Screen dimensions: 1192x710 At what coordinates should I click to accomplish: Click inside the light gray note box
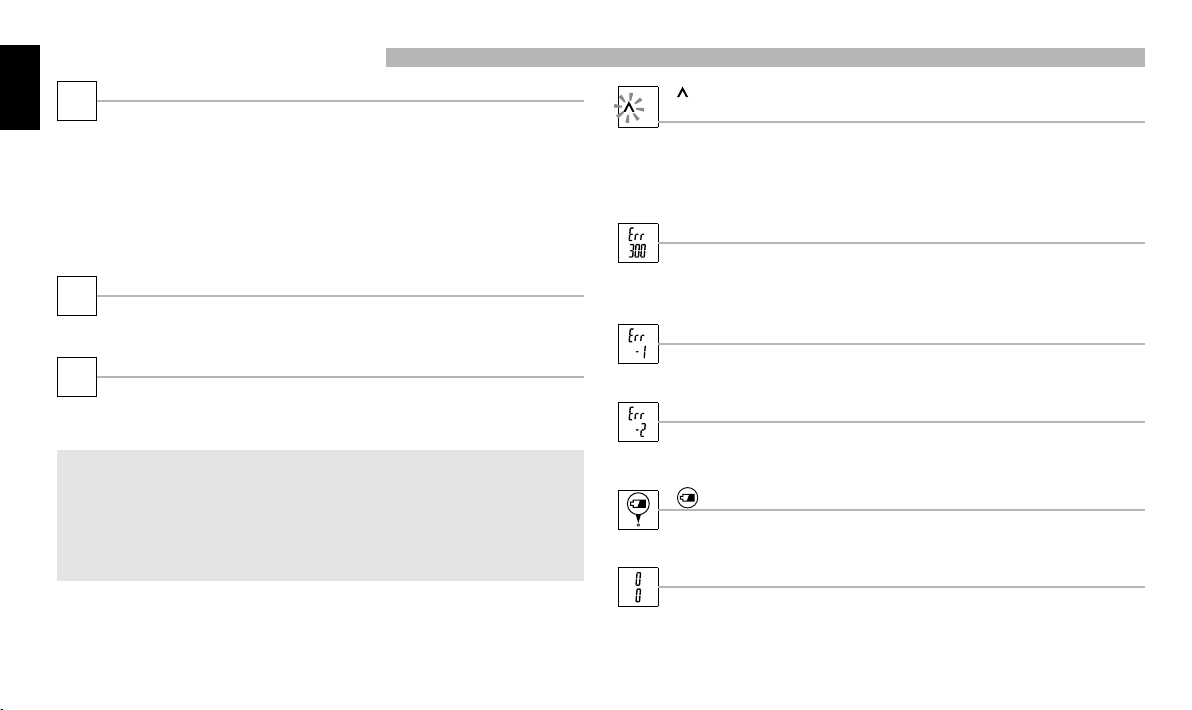[320, 515]
